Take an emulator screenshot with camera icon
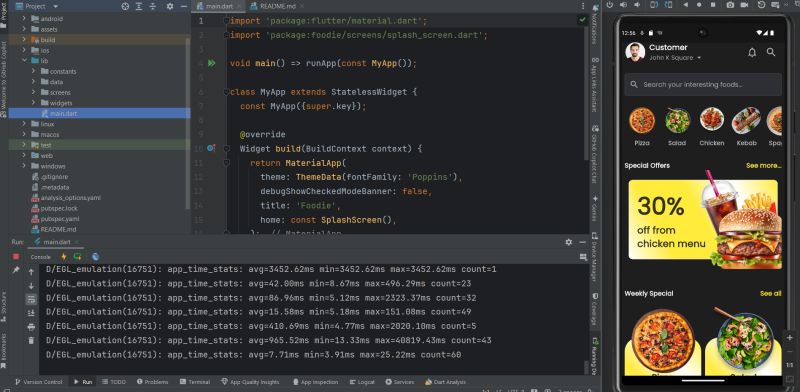The height and width of the screenshot is (392, 800). pyautogui.click(x=731, y=5)
